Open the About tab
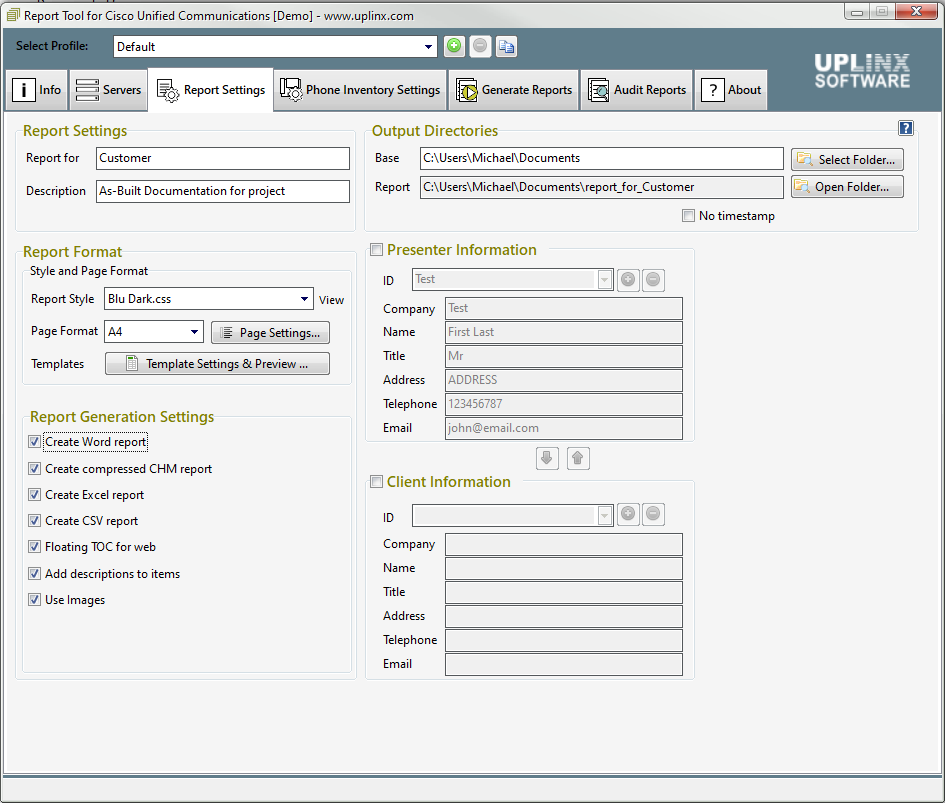Image resolution: width=945 pixels, height=803 pixels. [731, 90]
